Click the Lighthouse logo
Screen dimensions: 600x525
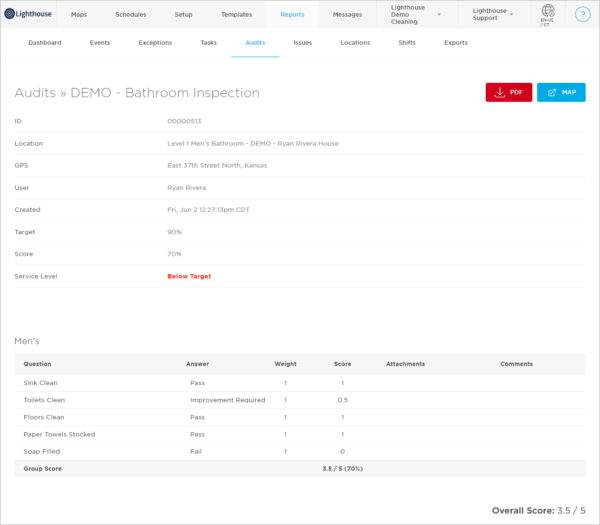click(x=28, y=14)
